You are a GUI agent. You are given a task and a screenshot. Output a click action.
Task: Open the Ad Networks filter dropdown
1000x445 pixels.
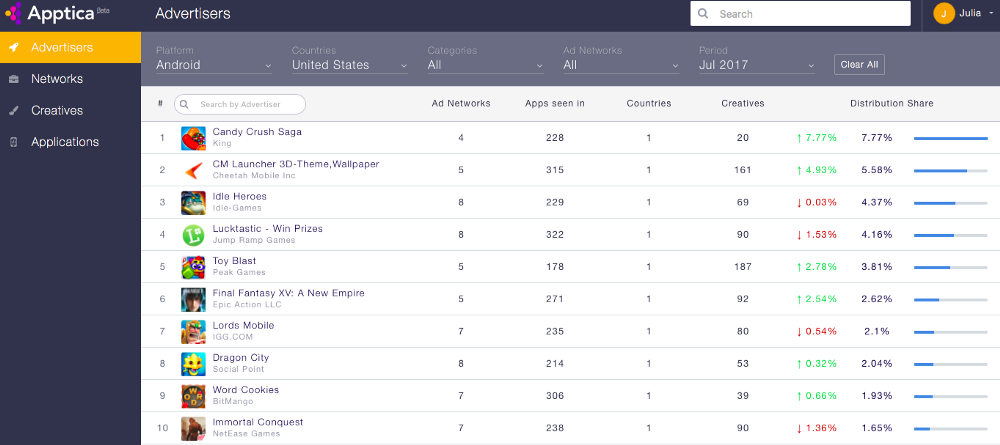pos(621,65)
